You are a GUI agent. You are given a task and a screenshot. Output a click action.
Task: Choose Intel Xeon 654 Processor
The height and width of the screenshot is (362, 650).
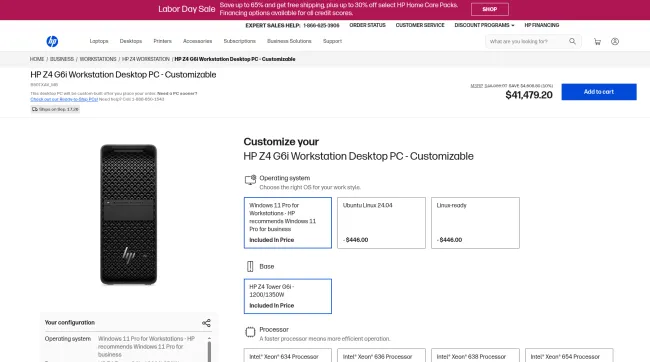coord(569,355)
